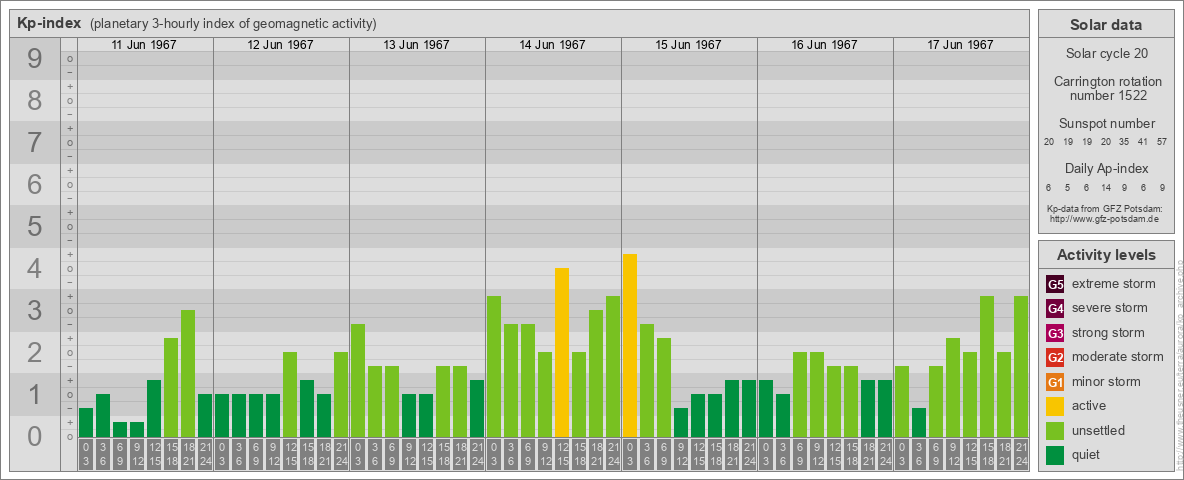This screenshot has width=1184, height=480.
Task: Click the 15-18 bar on 17 Jun 1967
Action: click(x=987, y=366)
